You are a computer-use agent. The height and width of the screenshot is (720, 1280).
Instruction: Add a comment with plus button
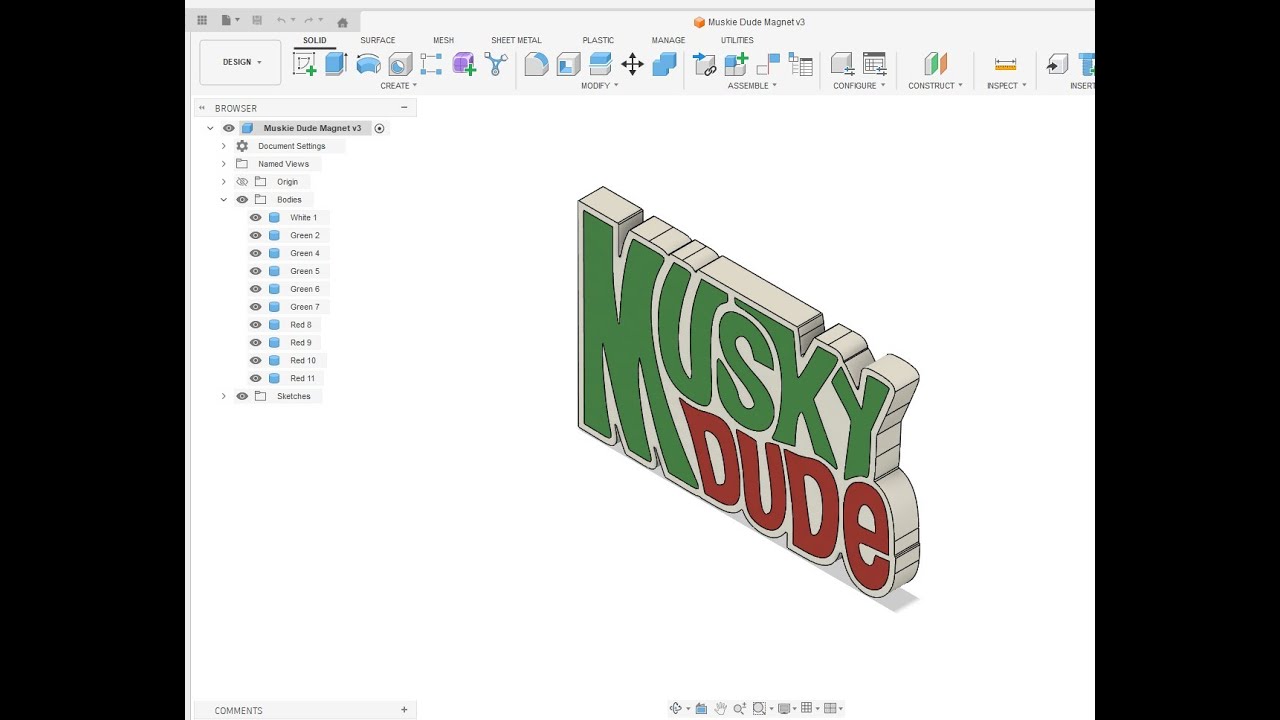pos(404,710)
